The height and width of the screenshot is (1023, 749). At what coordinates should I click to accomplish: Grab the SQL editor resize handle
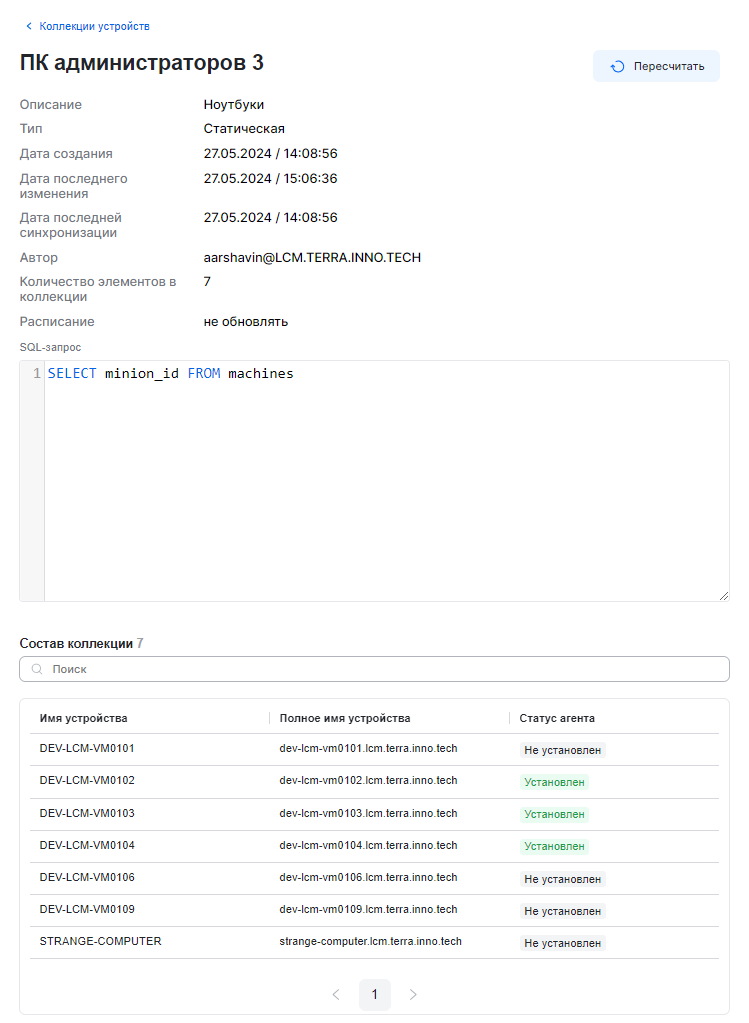click(x=723, y=595)
